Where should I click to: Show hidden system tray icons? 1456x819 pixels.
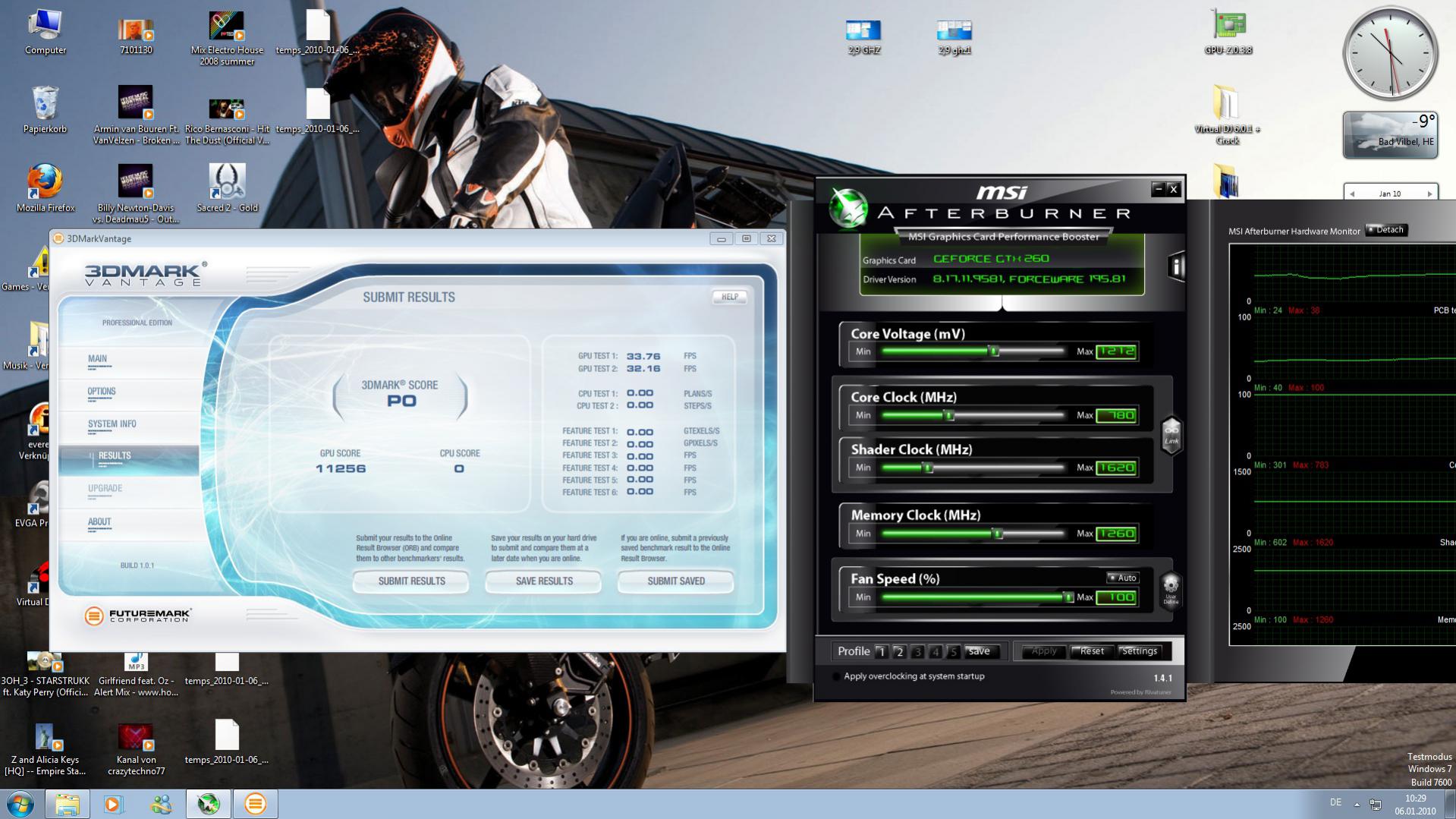pos(1357,804)
